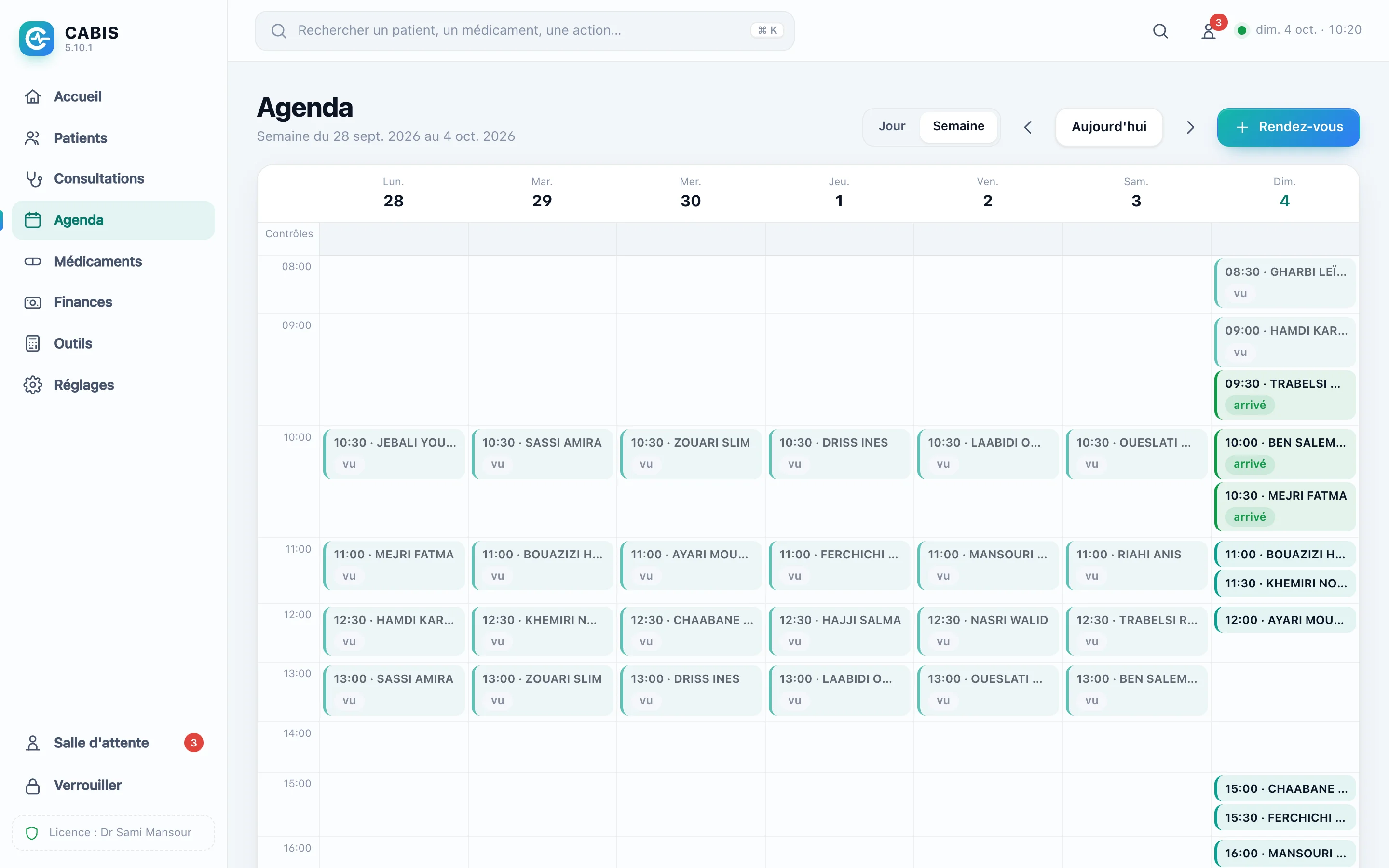1389x868 pixels.
Task: Open Consultations stethoscope icon
Action: (33, 178)
